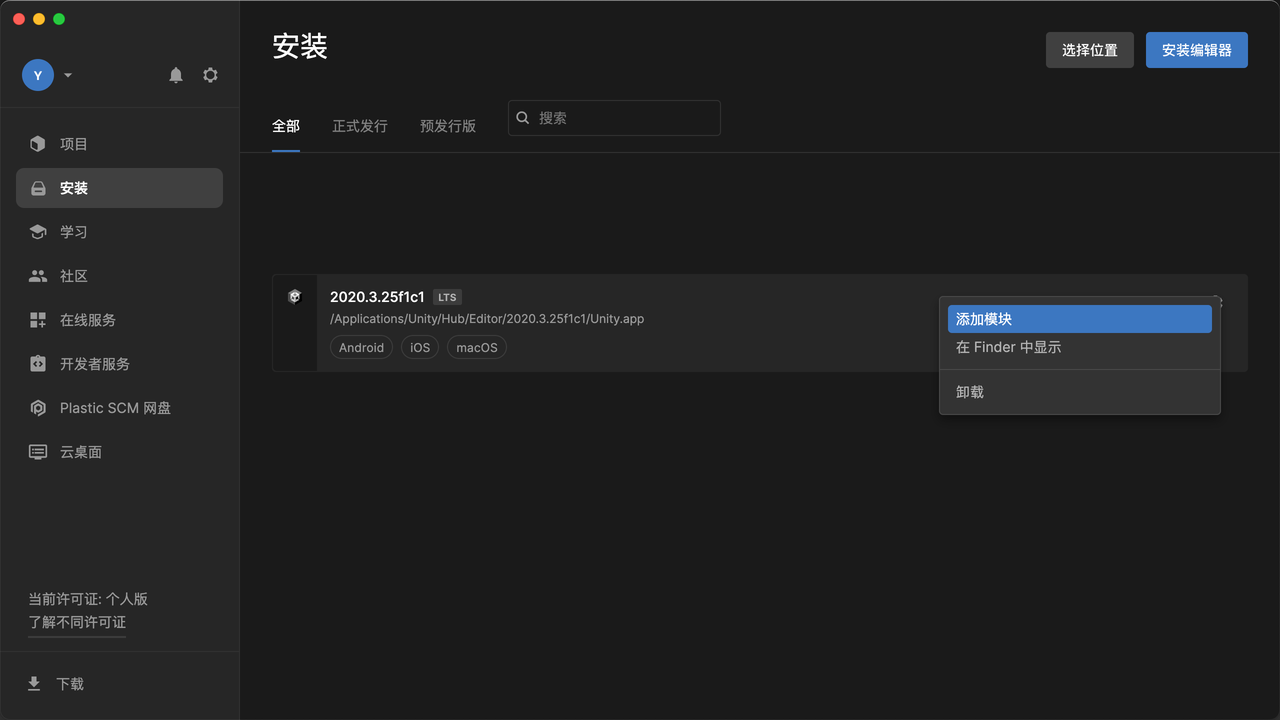Click the Y account avatar
This screenshot has width=1280, height=720.
click(x=38, y=75)
